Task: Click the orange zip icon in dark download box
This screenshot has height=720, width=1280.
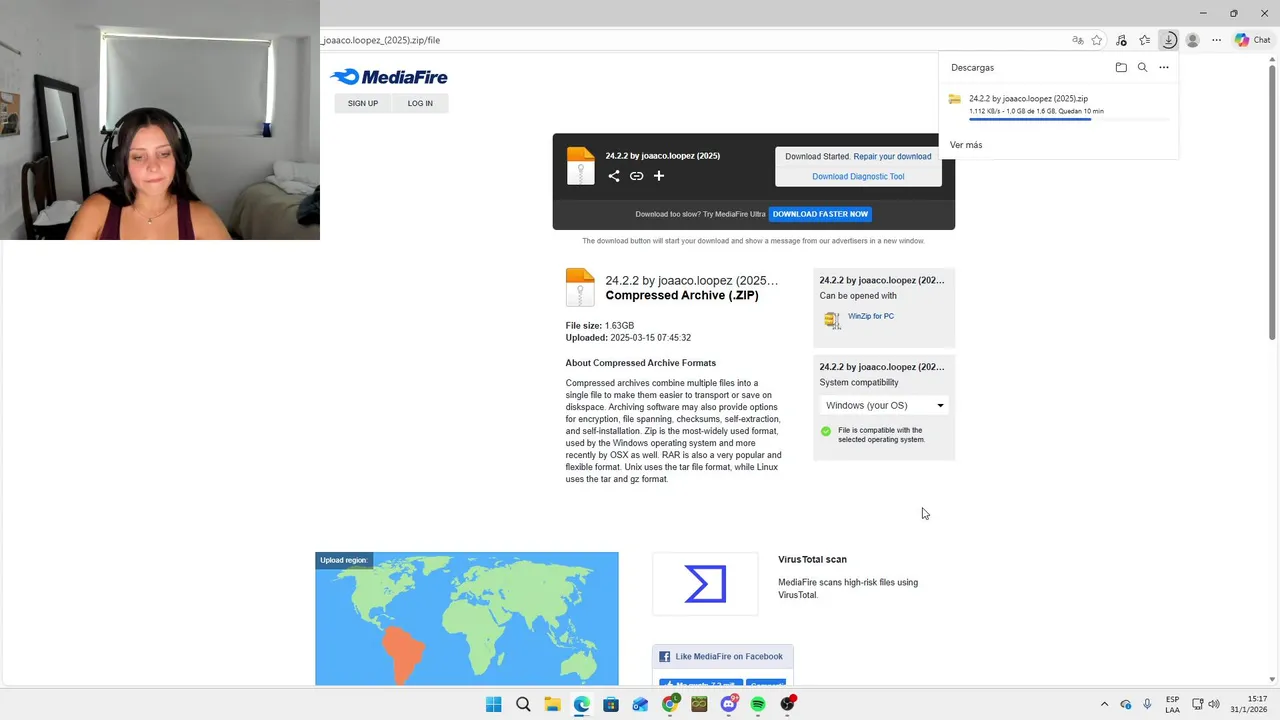Action: [581, 166]
